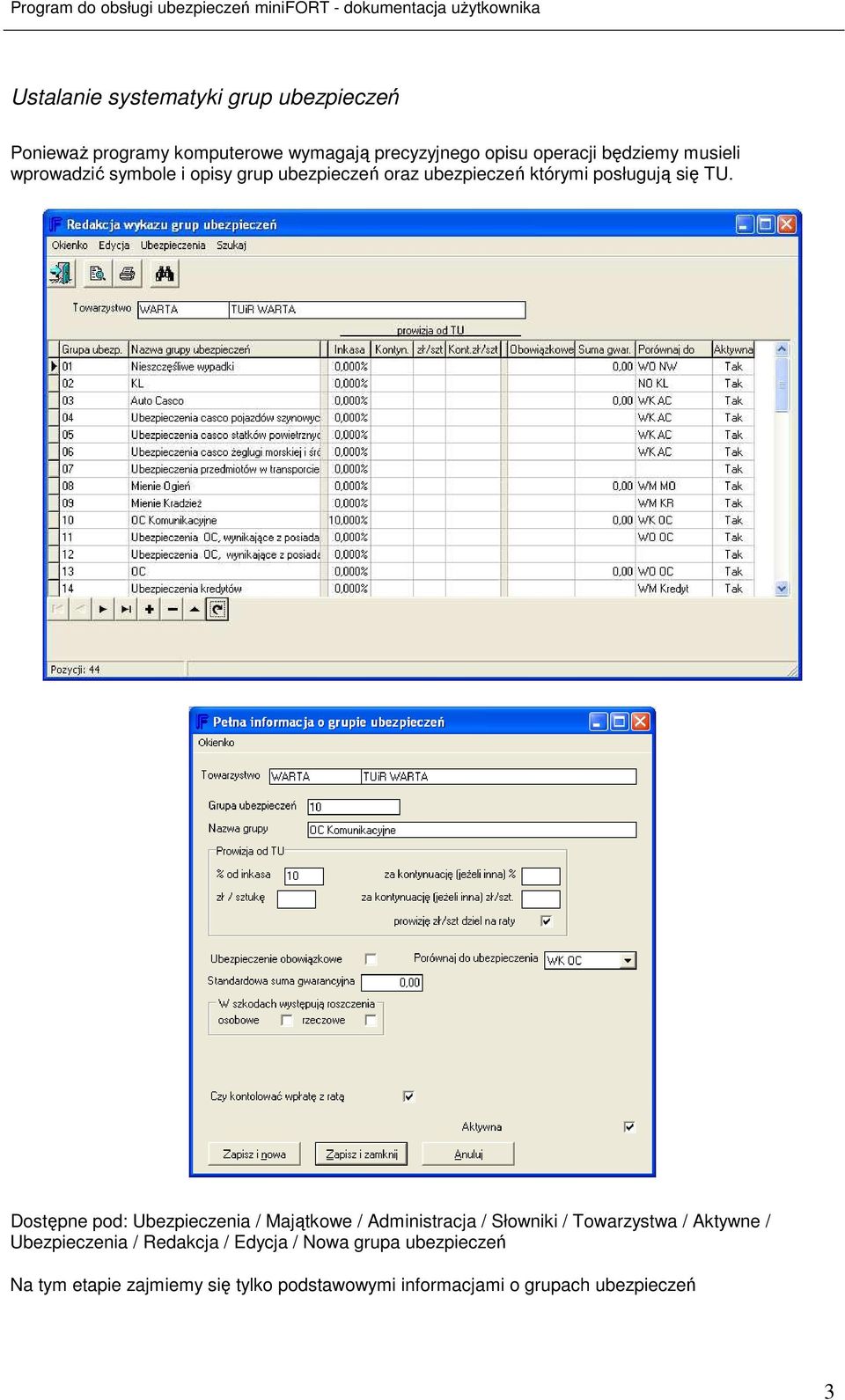The height and width of the screenshot is (1400, 845).
Task: Click 'Zapisz i zamknij' button
Action: pyautogui.click(x=362, y=1154)
